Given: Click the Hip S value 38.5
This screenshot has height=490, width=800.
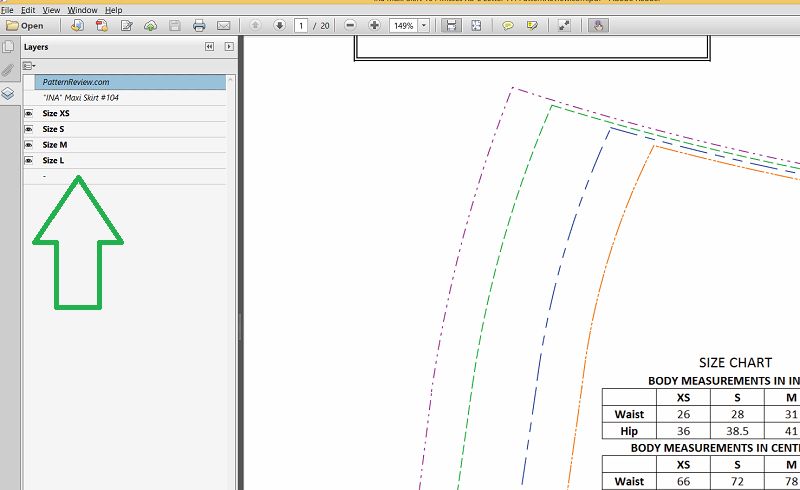Looking at the screenshot, I should click(737, 431).
